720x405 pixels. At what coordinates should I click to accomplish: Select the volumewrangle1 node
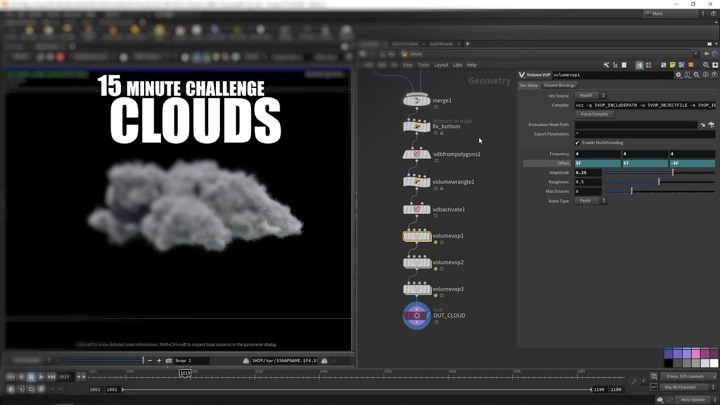pos(416,181)
